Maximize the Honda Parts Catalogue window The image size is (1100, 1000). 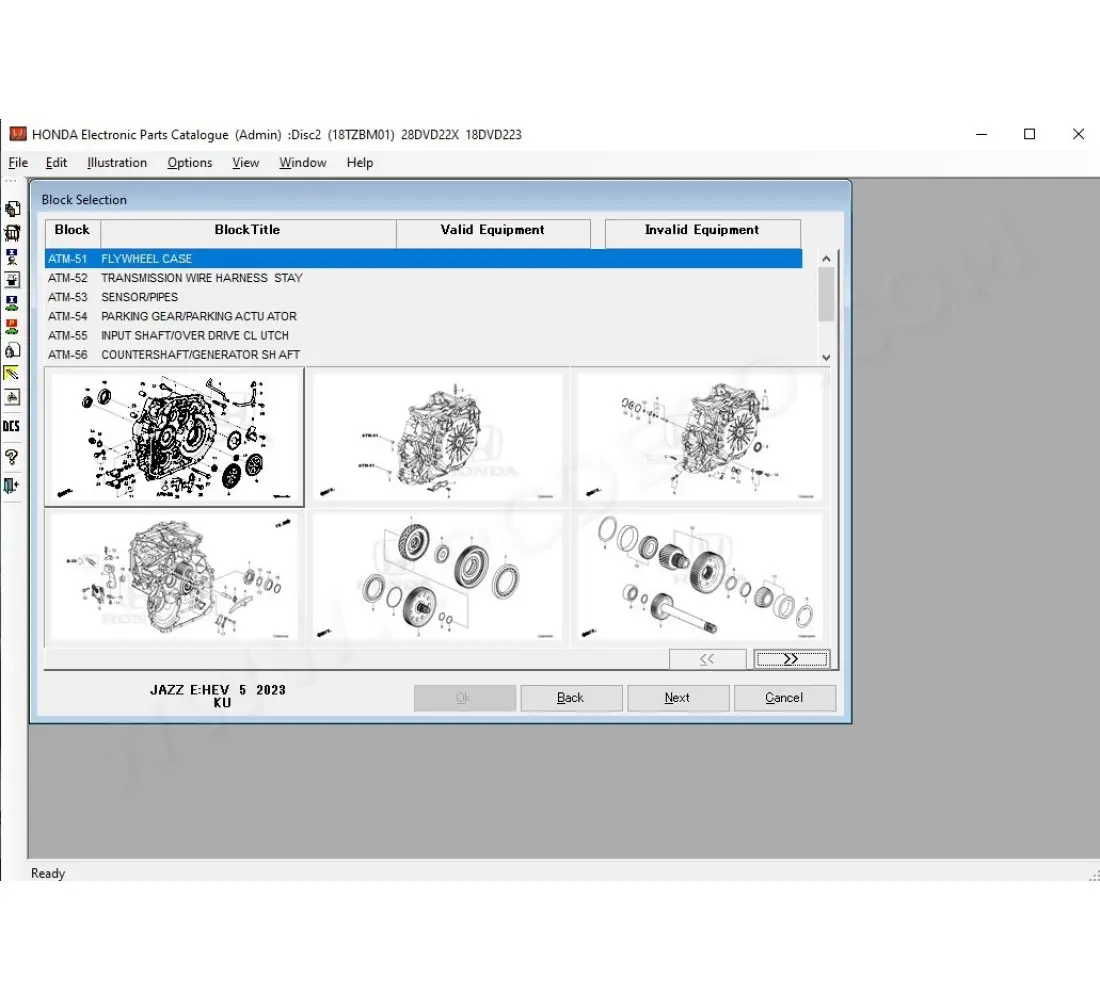[x=1030, y=134]
